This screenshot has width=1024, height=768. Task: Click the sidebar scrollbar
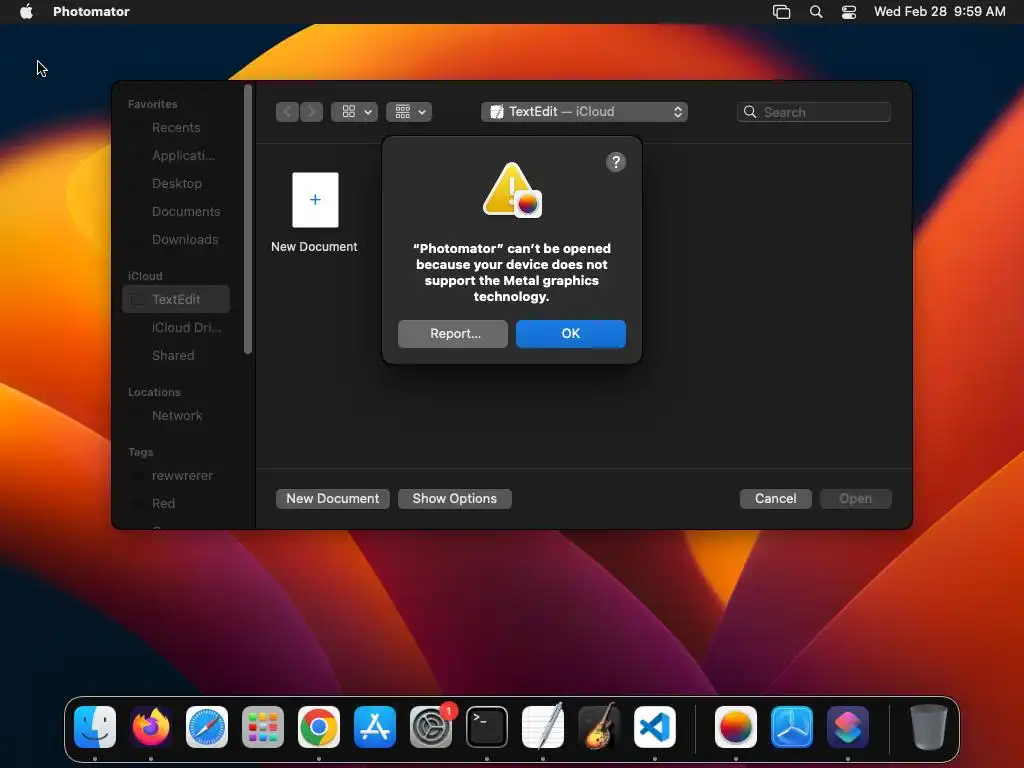point(248,219)
